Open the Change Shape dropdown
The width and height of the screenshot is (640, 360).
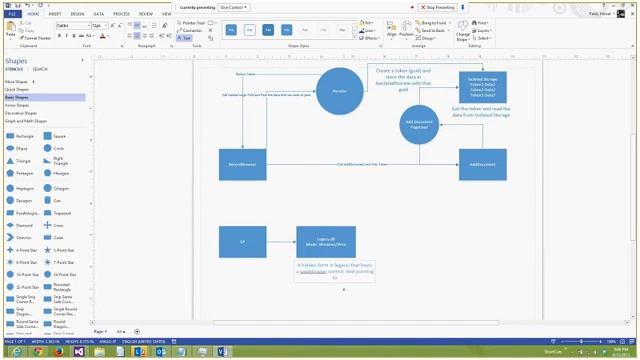pyautogui.click(x=462, y=30)
